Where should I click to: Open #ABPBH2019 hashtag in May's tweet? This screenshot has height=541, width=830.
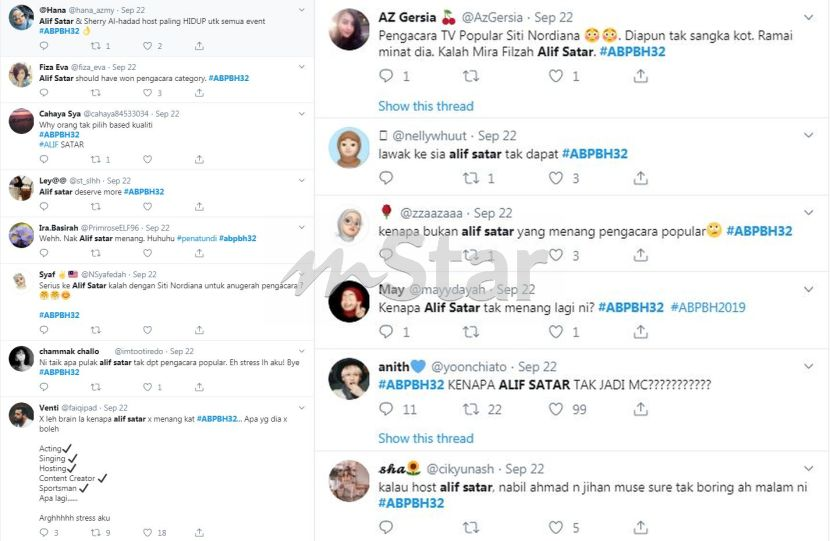[x=708, y=308]
